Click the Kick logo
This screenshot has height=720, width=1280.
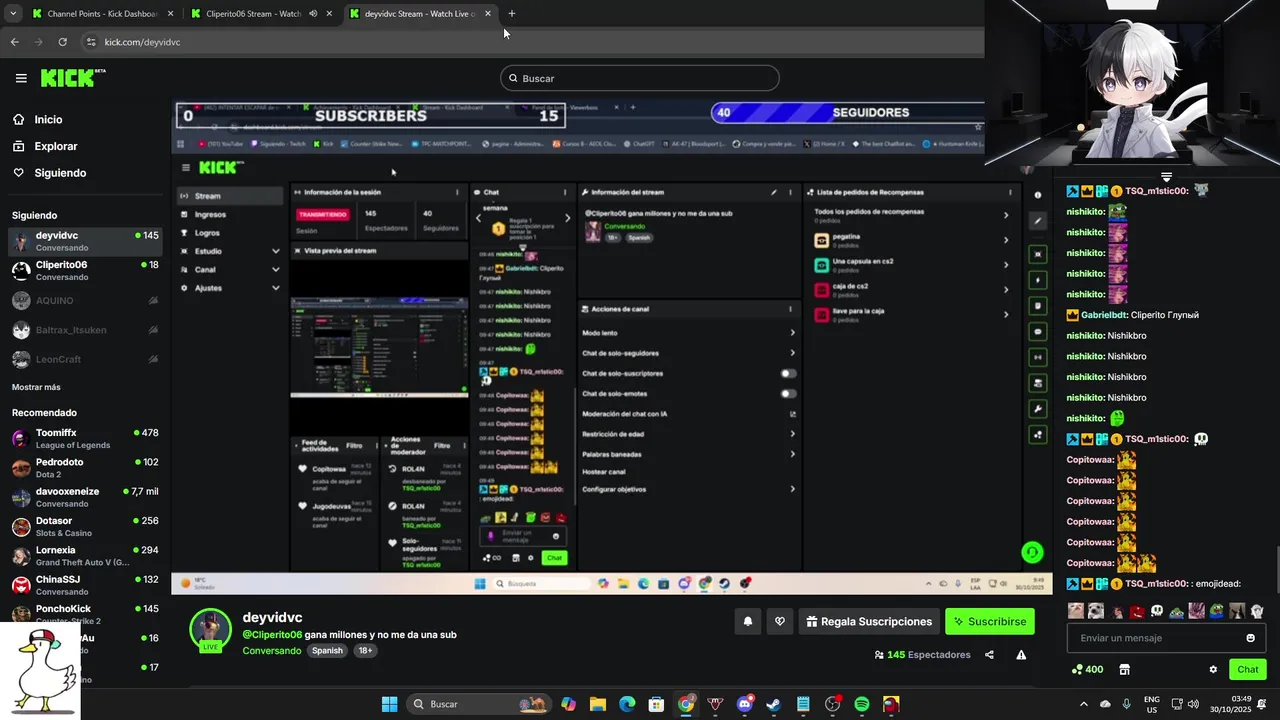[x=73, y=78]
